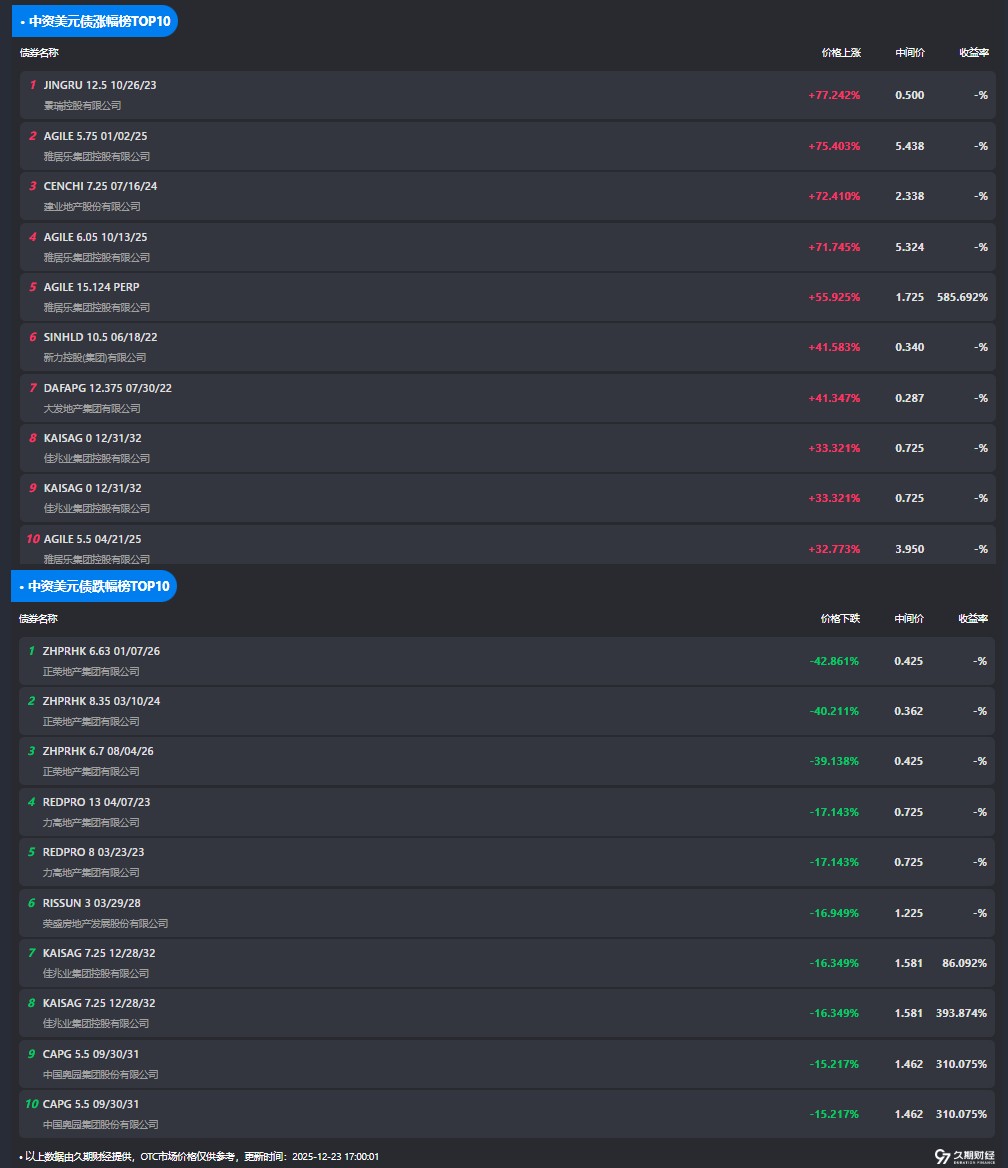Select the 中资美元债涨幅榜TOP10 header tab
The width and height of the screenshot is (1008, 1168).
click(94, 20)
